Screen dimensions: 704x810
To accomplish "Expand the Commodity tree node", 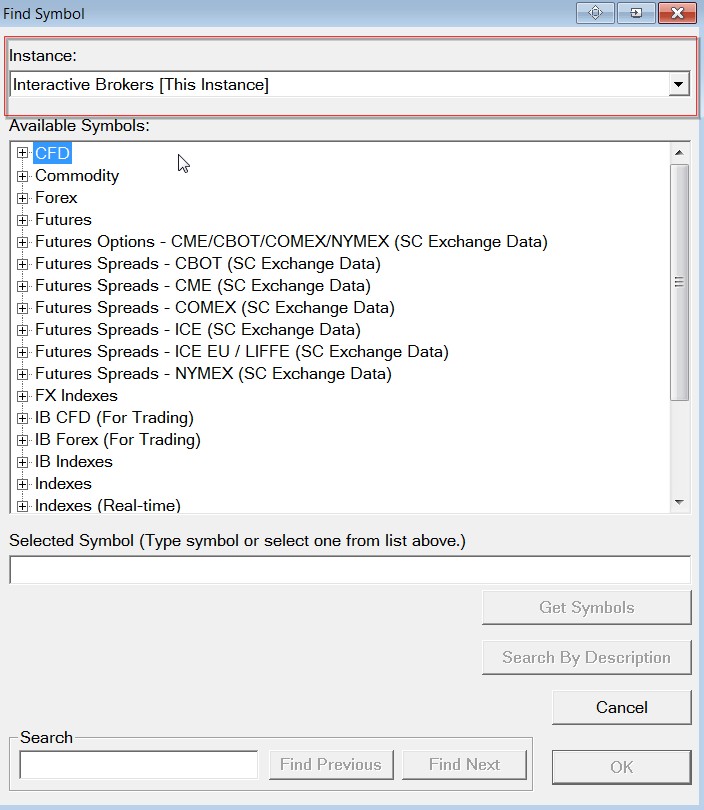I will [22, 176].
